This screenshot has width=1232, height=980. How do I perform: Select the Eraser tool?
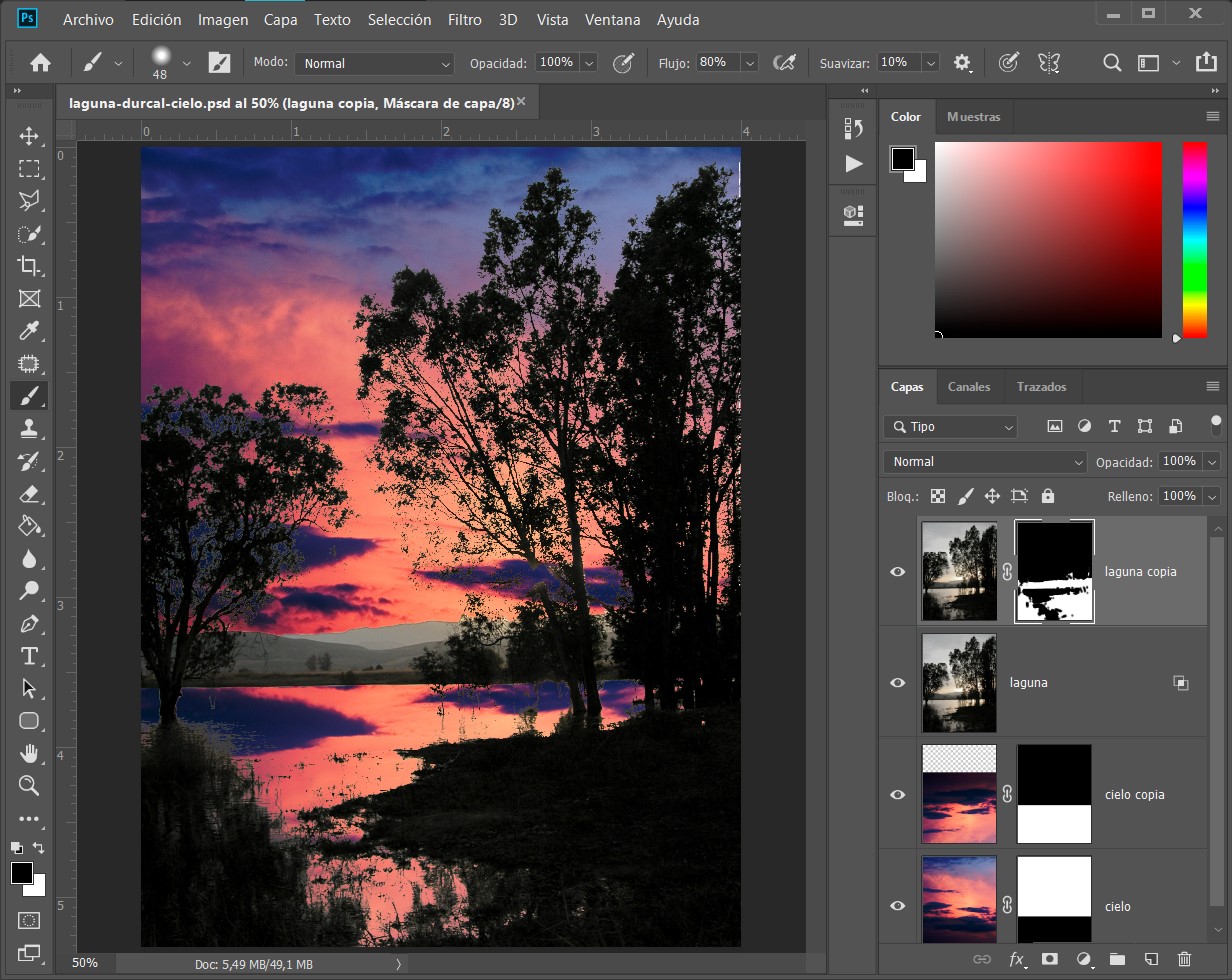(29, 494)
